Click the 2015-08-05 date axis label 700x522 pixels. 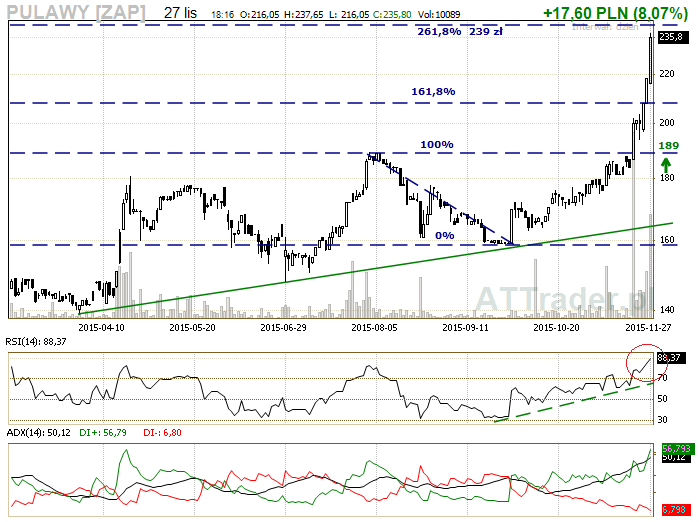pos(374,328)
